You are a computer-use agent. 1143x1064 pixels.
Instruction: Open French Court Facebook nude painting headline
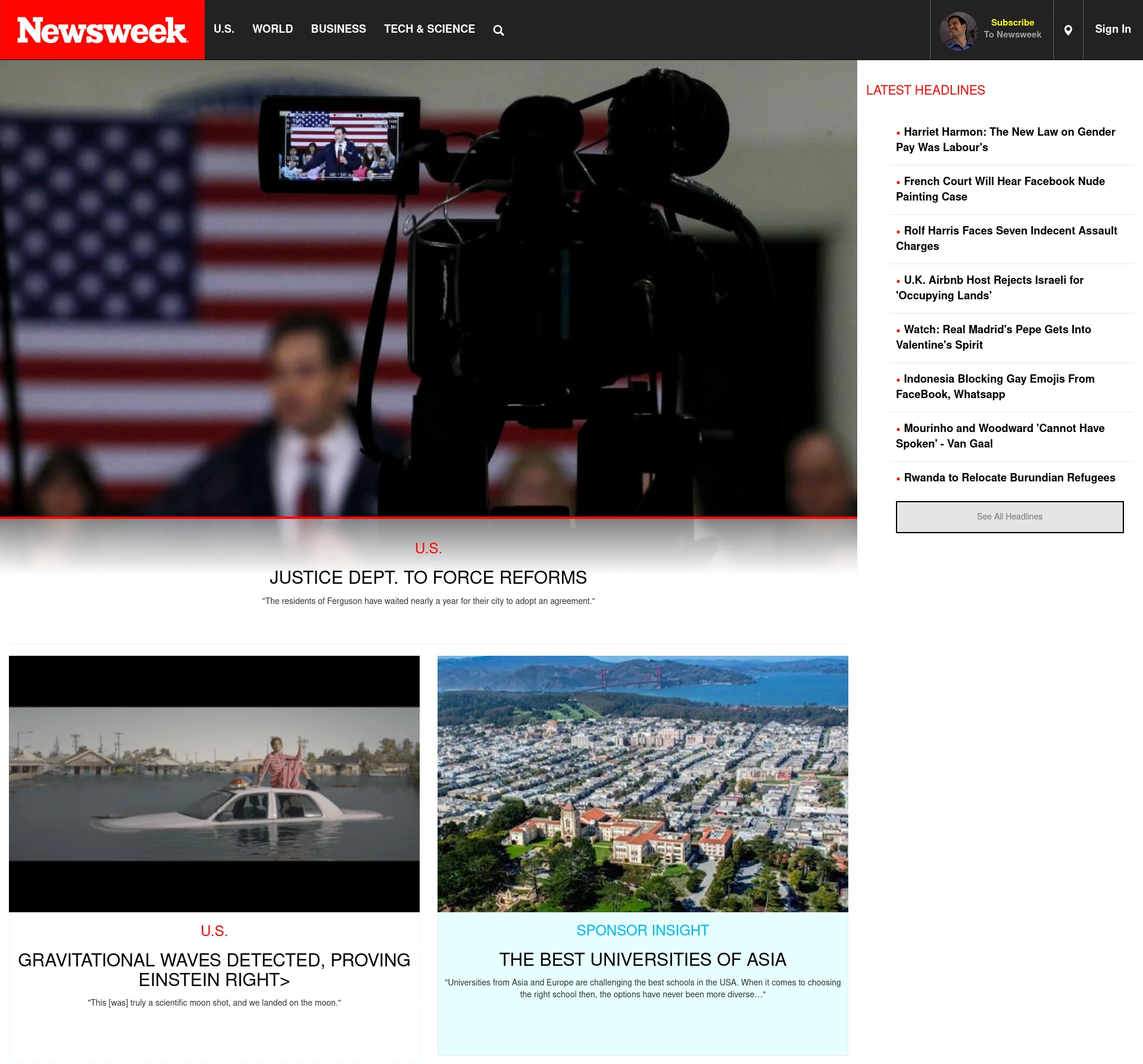coord(1000,189)
